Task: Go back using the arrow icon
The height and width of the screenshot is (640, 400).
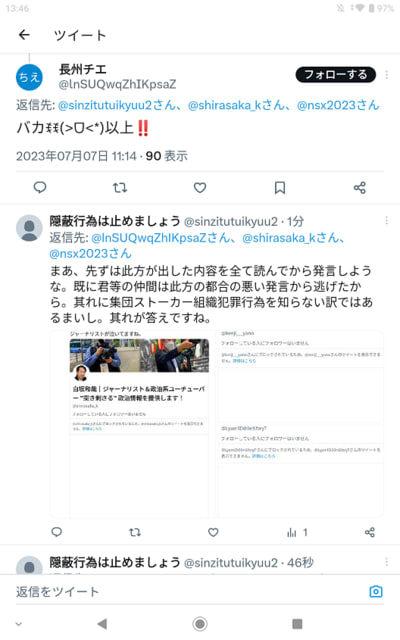Action: click(x=24, y=35)
